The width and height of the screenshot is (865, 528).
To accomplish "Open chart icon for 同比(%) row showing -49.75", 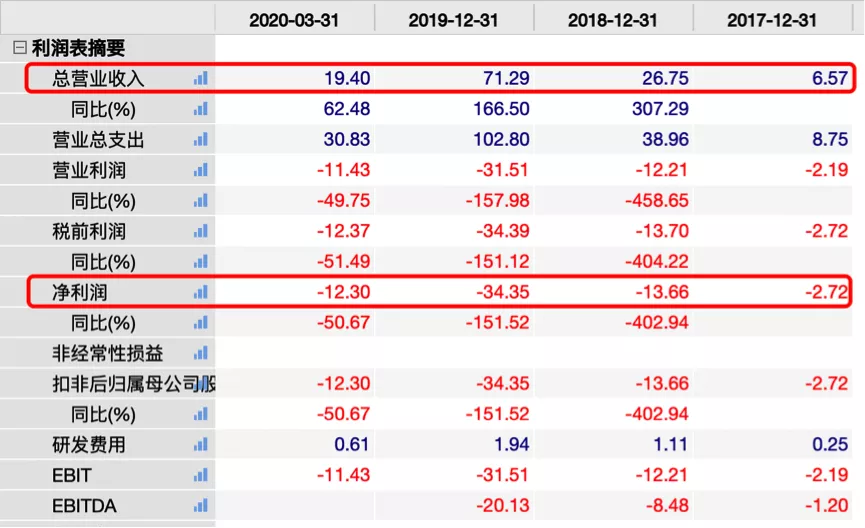I will pyautogui.click(x=201, y=200).
